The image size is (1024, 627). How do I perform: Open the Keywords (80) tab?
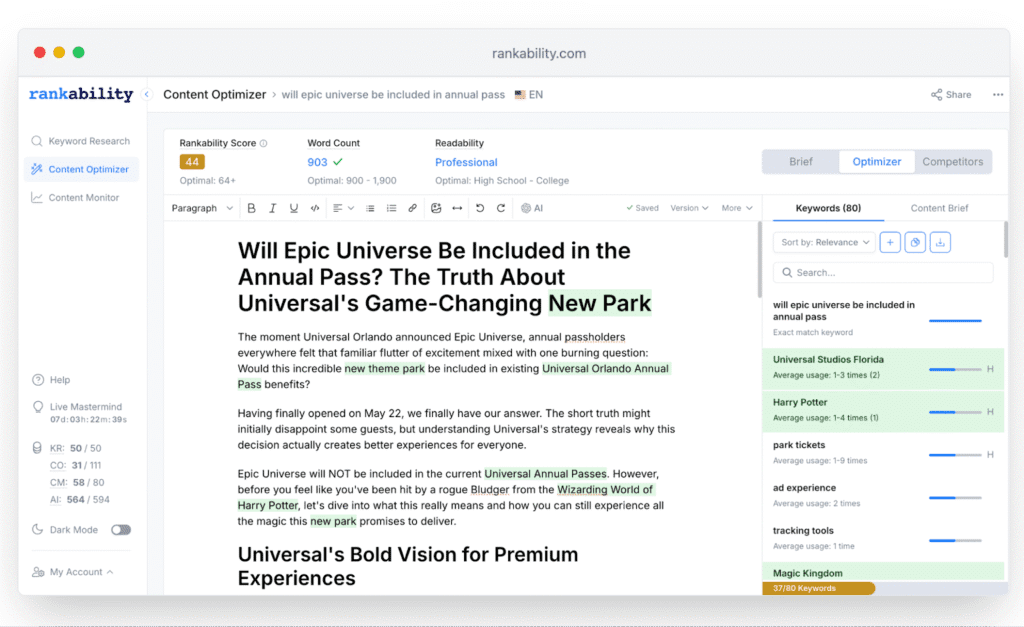pos(828,208)
